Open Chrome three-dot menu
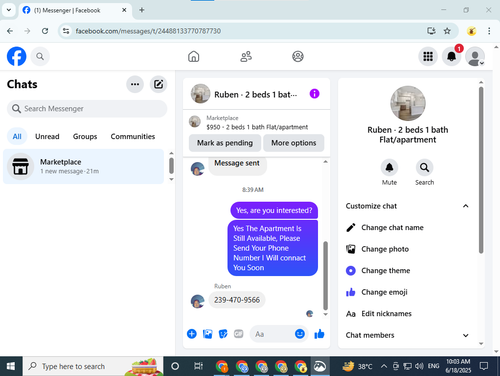Viewport: 500px width, 376px height. pyautogui.click(x=489, y=31)
